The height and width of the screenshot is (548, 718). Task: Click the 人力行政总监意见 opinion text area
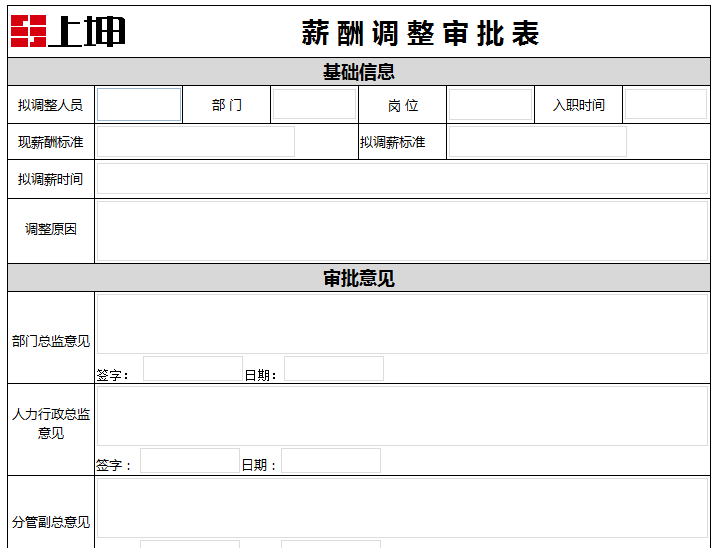tap(403, 416)
